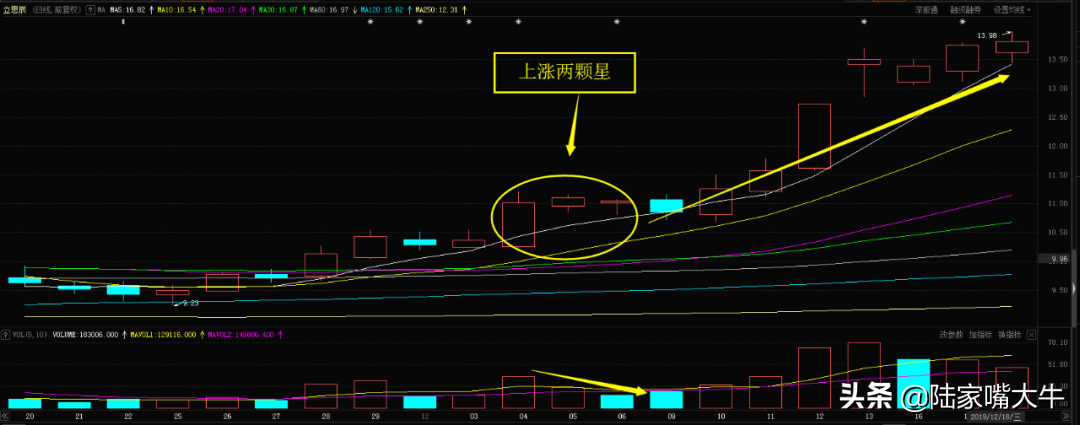The width and height of the screenshot is (1080, 425).
Task: Click the star marker above date 06
Action: tap(617, 22)
